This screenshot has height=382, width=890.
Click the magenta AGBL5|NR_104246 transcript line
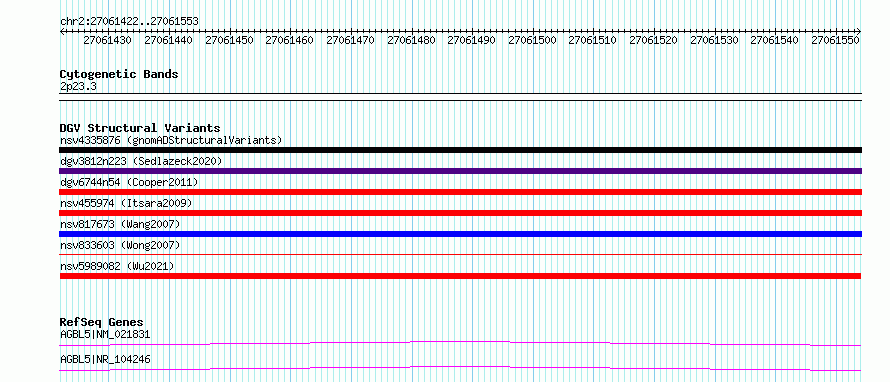click(x=460, y=368)
